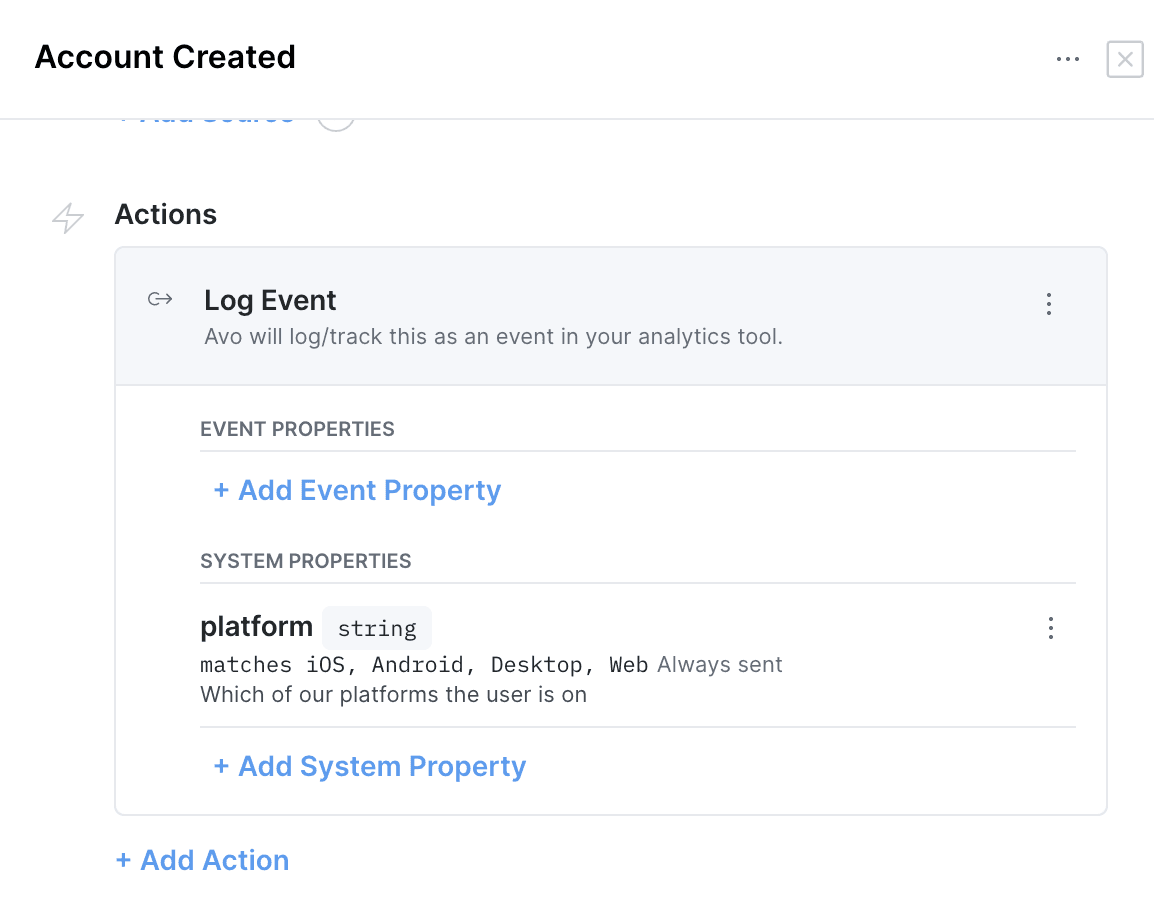Click the plus icon before Add Action
The height and width of the screenshot is (904, 1154).
point(125,860)
